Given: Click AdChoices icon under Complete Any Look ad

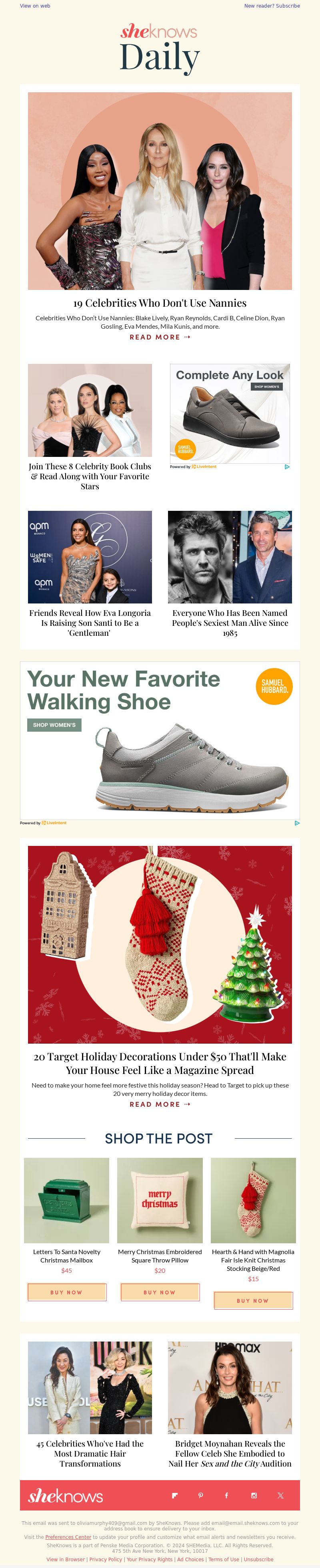Looking at the screenshot, I should [287, 467].
